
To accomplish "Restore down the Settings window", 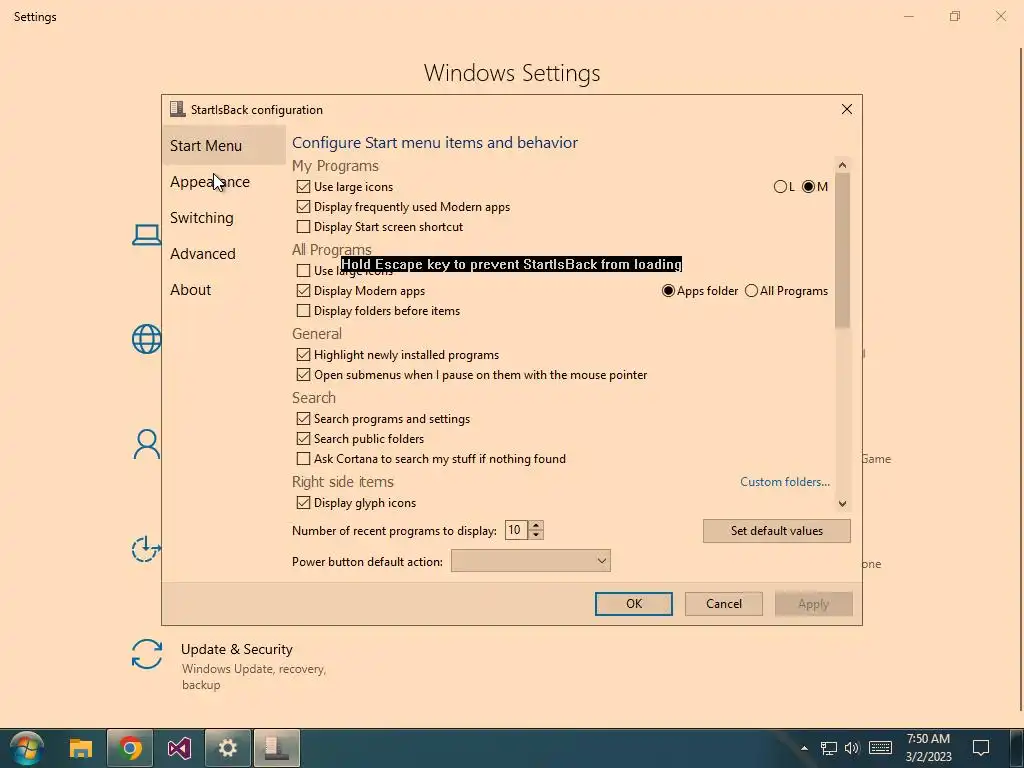I will click(955, 16).
